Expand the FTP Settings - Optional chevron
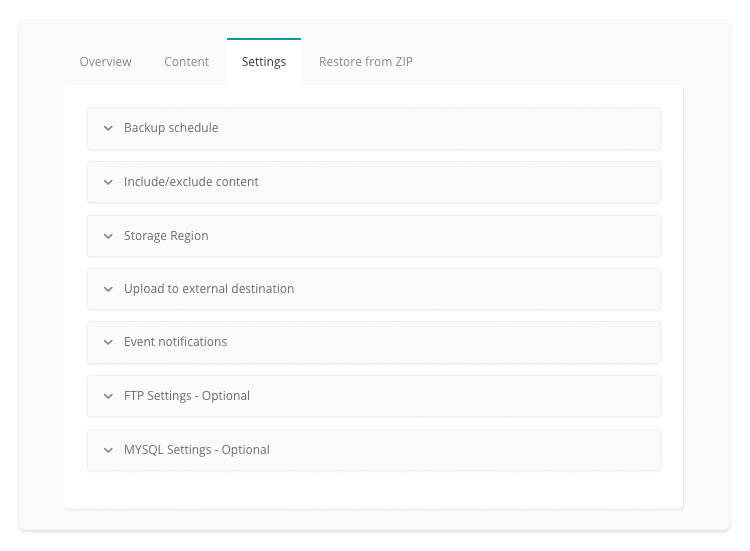The width and height of the screenshot is (750, 551). pyautogui.click(x=108, y=397)
